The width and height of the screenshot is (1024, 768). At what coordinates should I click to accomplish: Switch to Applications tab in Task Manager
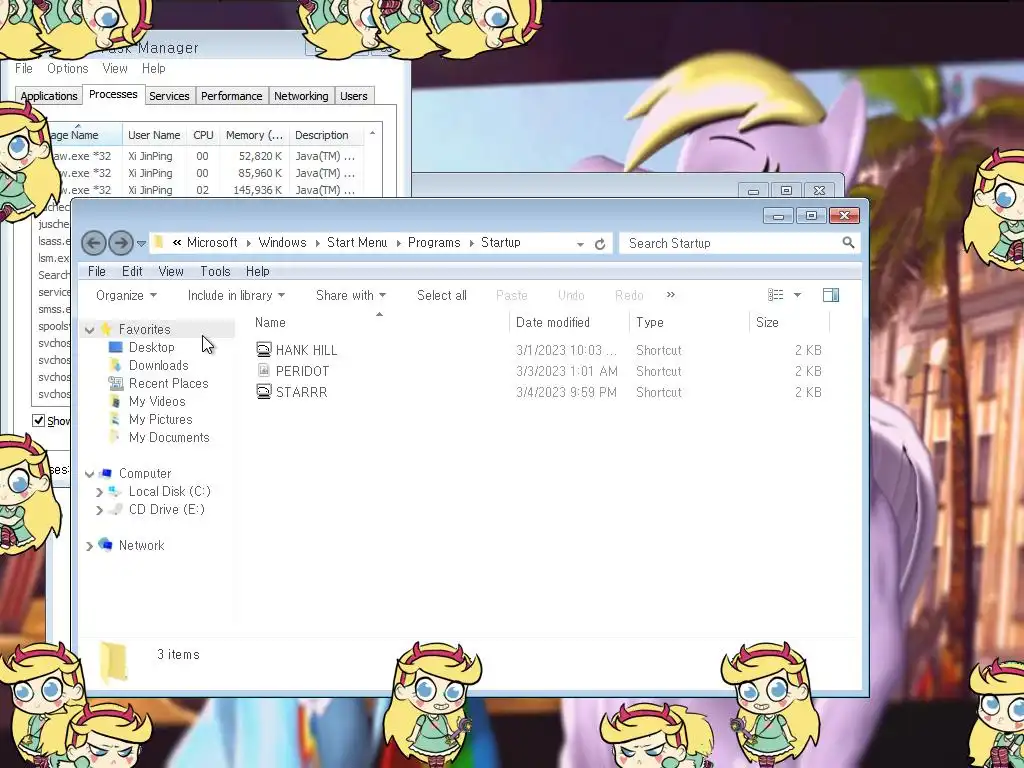[48, 96]
